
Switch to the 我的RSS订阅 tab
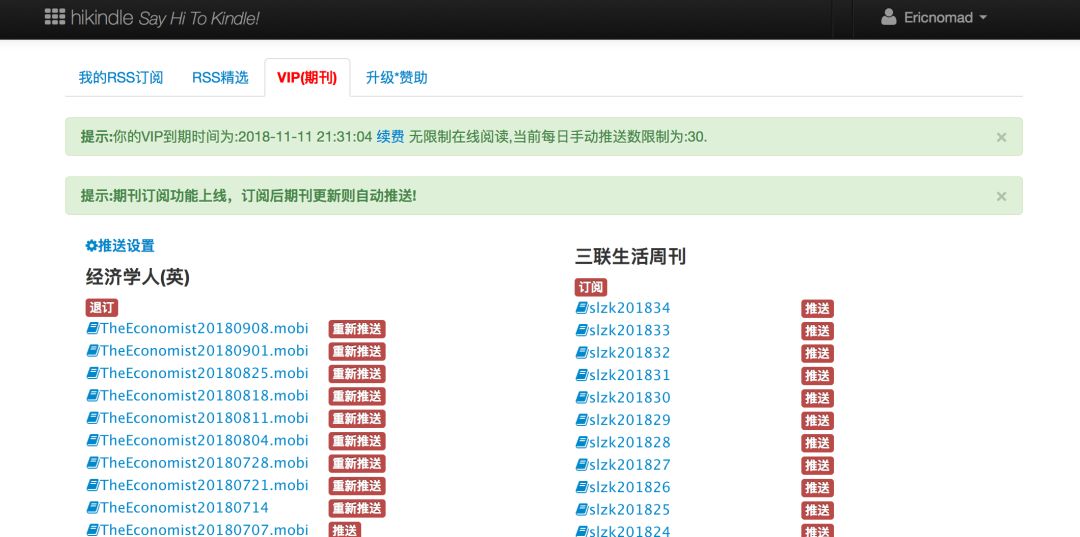121,78
